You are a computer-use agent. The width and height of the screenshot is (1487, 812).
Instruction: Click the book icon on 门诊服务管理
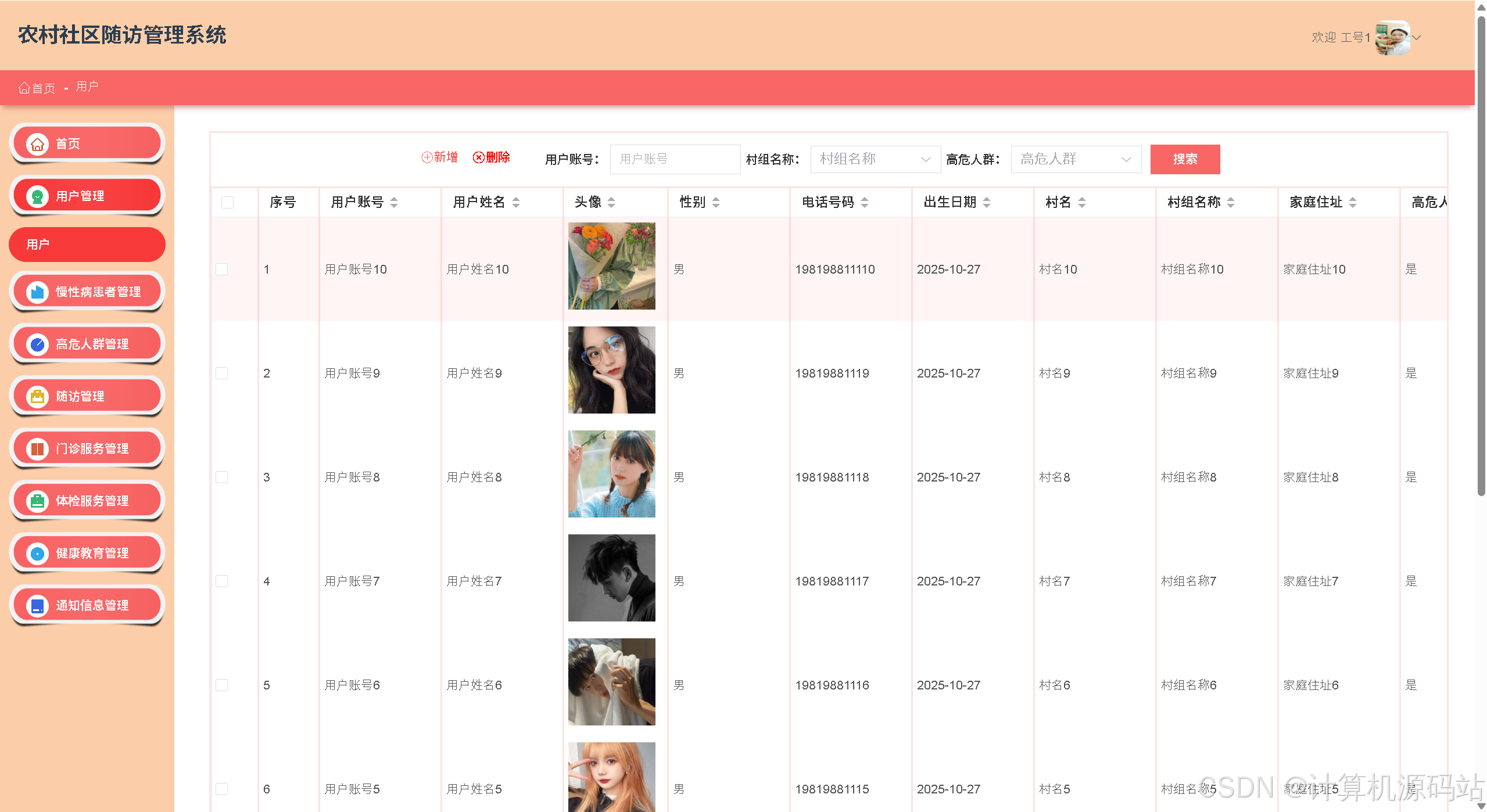coord(37,448)
